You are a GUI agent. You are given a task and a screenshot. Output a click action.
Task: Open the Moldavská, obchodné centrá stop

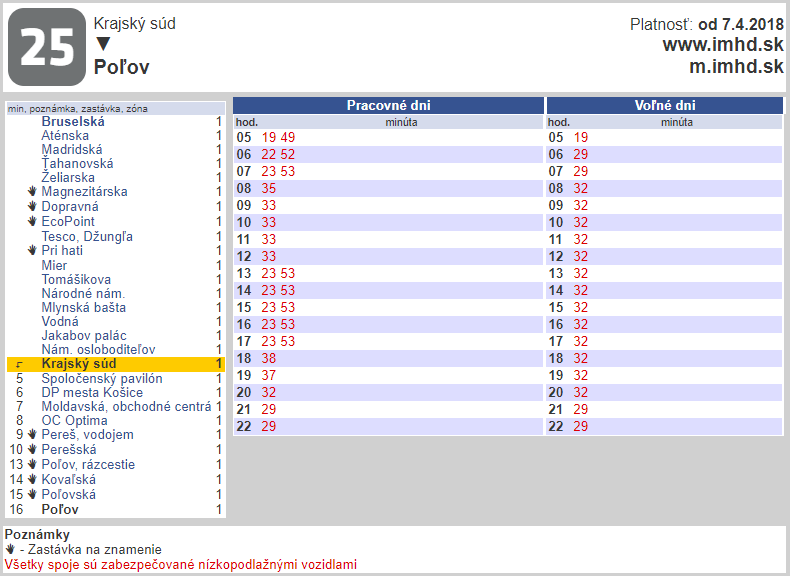[126, 407]
